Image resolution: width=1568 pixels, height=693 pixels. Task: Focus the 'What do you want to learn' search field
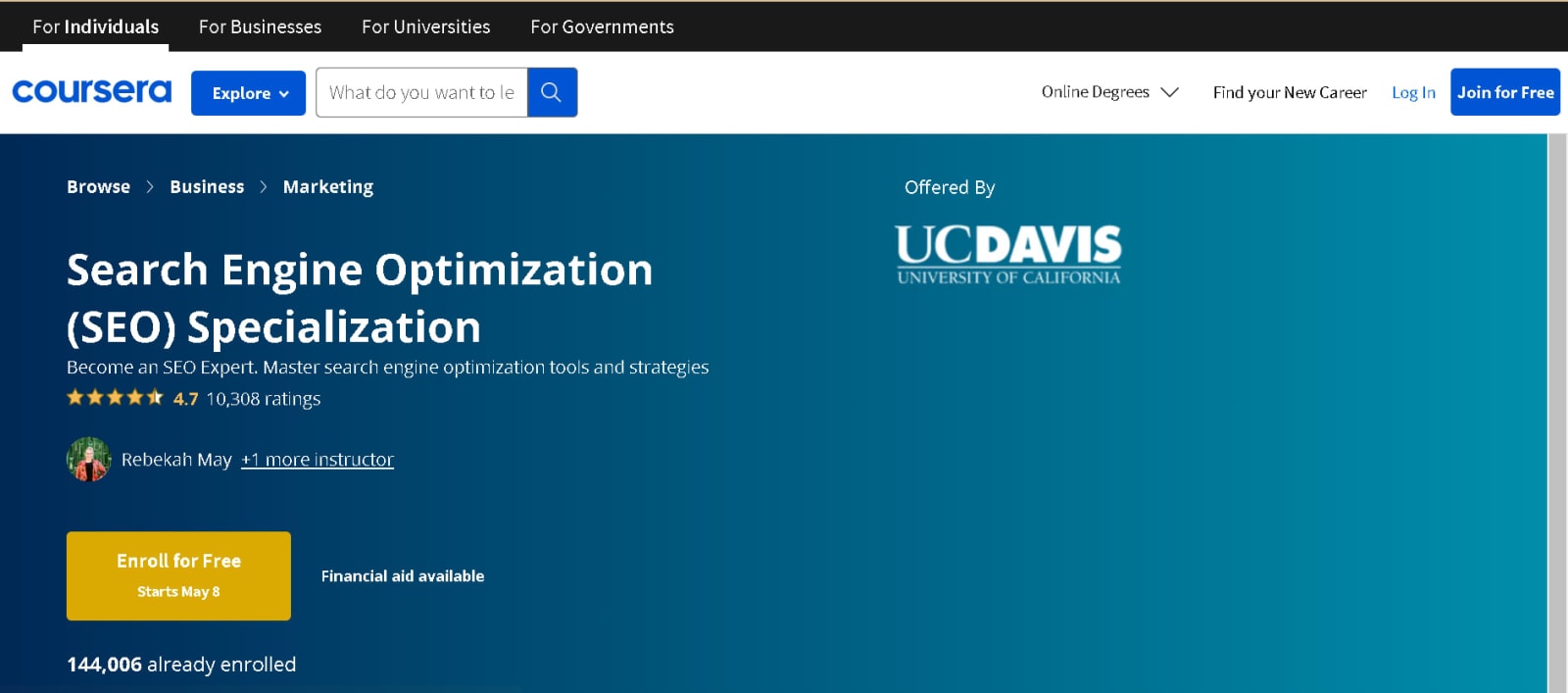421,92
